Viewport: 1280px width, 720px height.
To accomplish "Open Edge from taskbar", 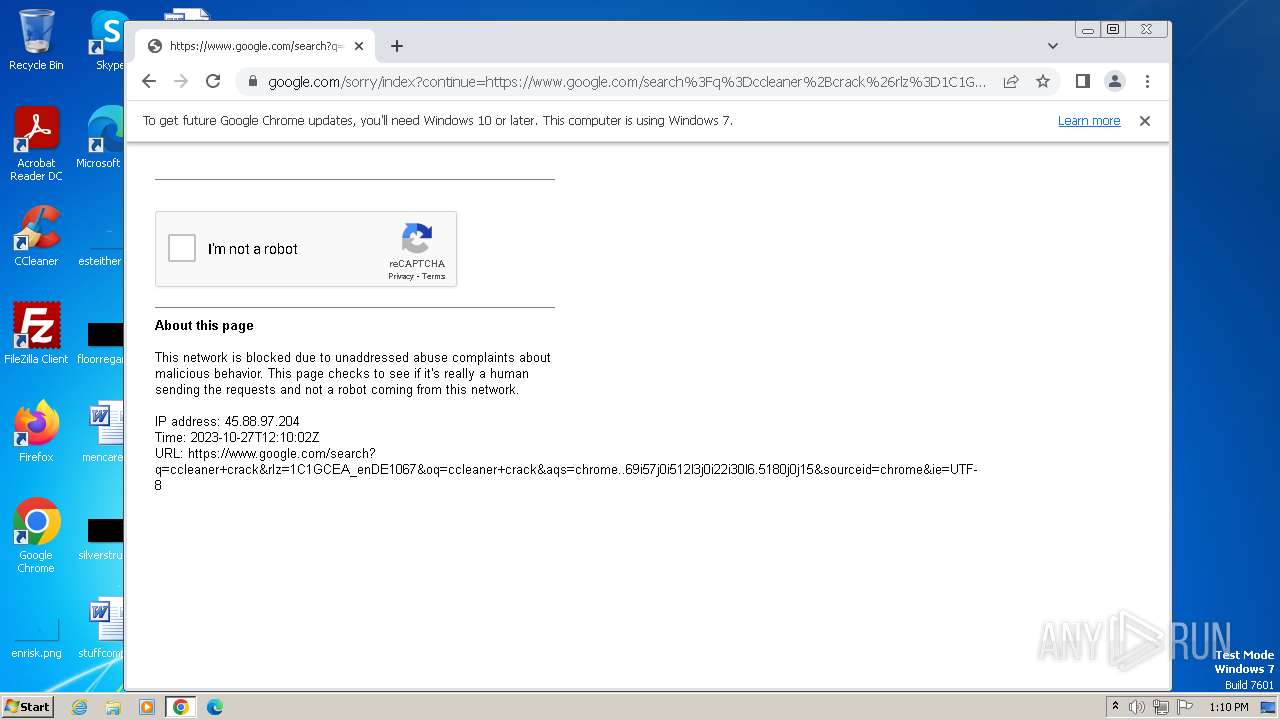I will coord(214,707).
